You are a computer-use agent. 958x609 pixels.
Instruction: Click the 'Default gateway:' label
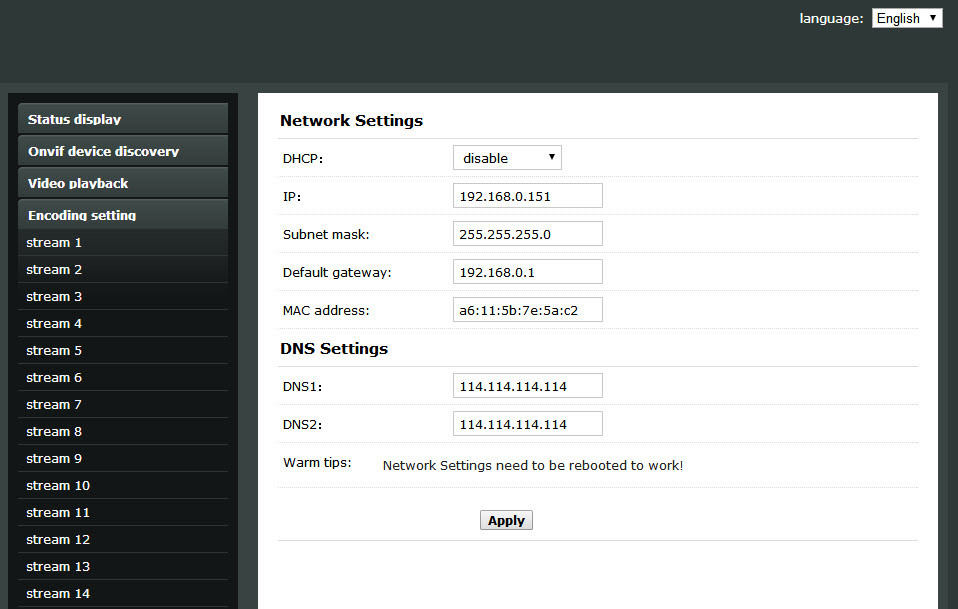(337, 272)
